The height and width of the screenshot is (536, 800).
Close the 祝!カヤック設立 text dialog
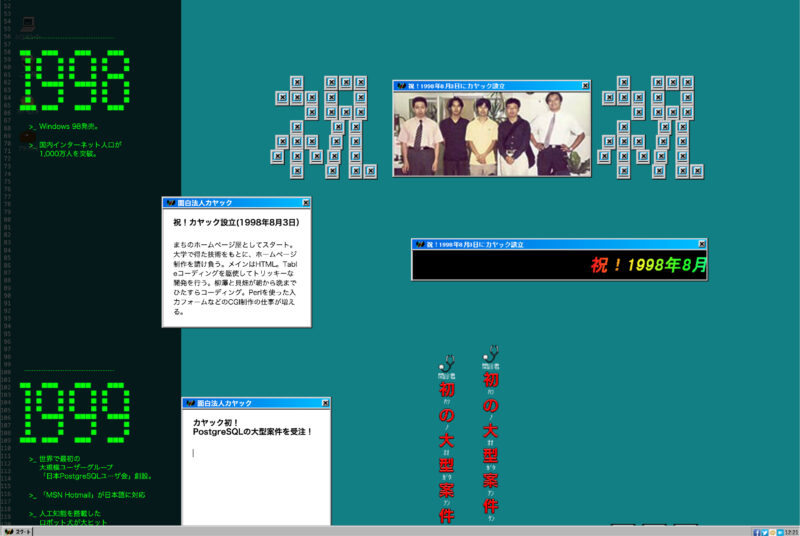[x=306, y=202]
